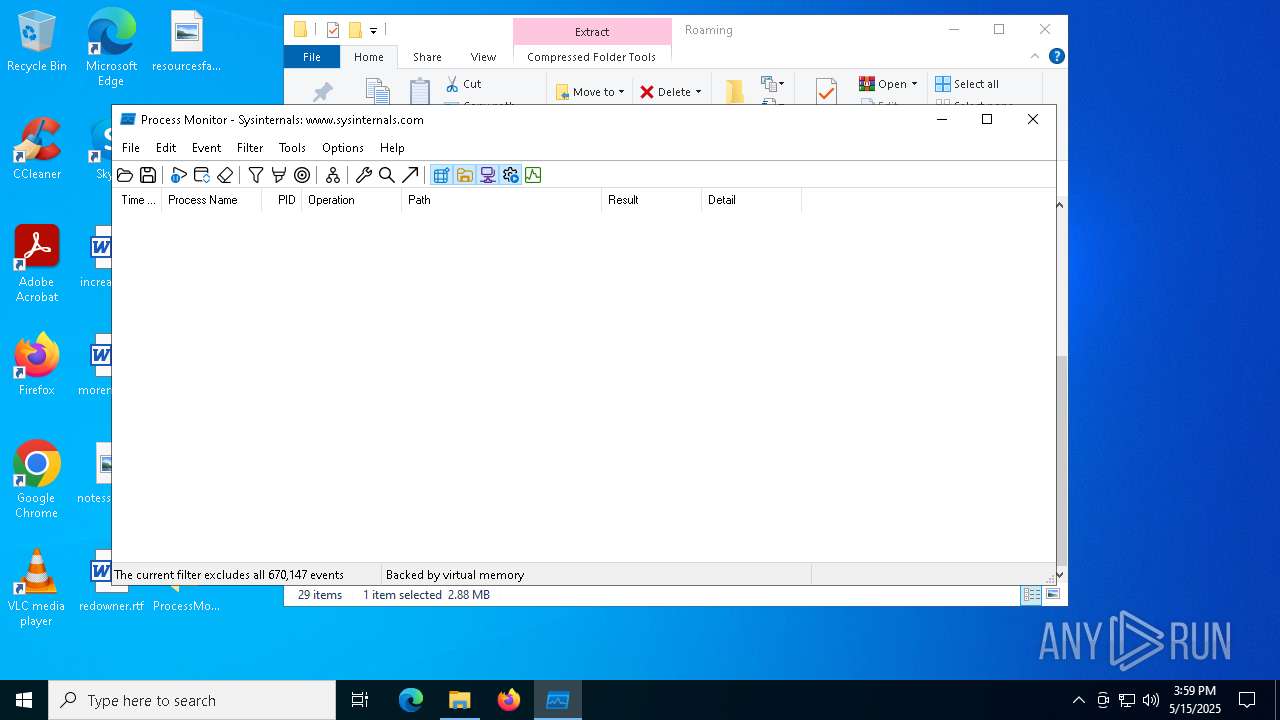Toggle Show Process and Thread Activity icon
1280x720 pixels.
tap(511, 175)
